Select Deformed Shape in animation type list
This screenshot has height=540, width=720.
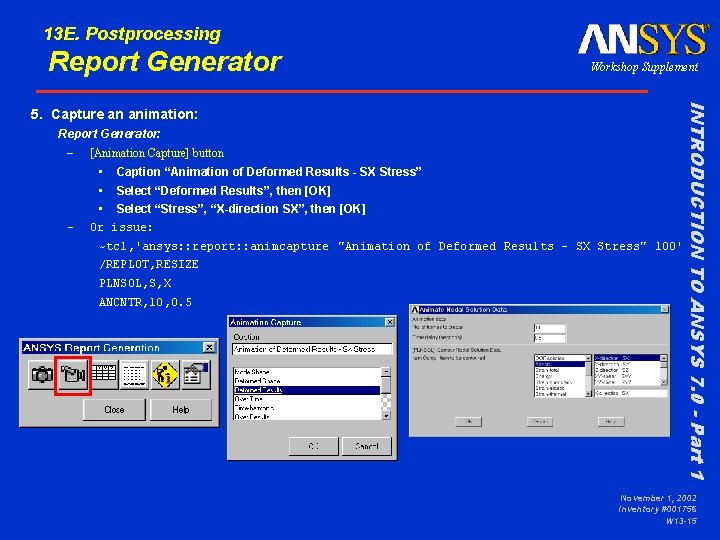(307, 381)
